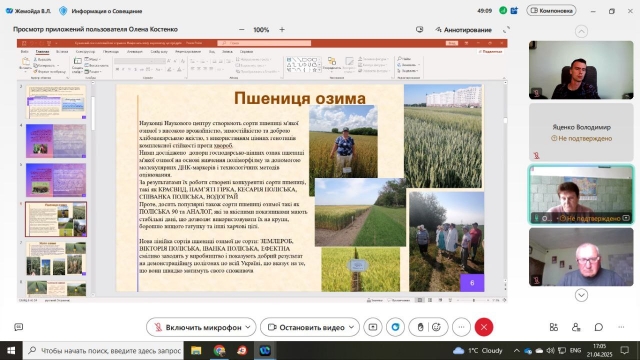This screenshot has width=640, height=360.
Task: Open the apps panel icon
Action: 553,327
